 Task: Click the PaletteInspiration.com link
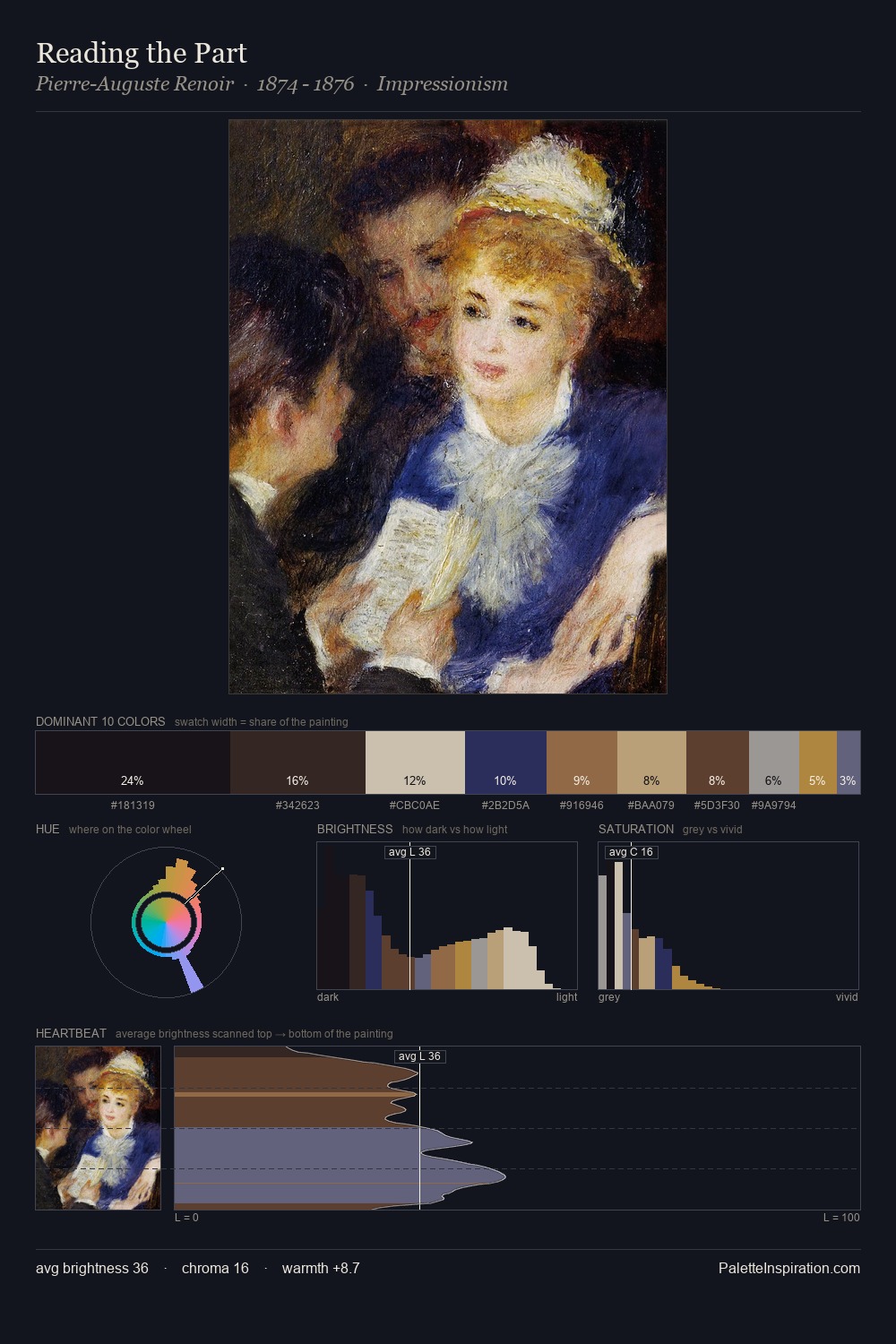point(789,1268)
